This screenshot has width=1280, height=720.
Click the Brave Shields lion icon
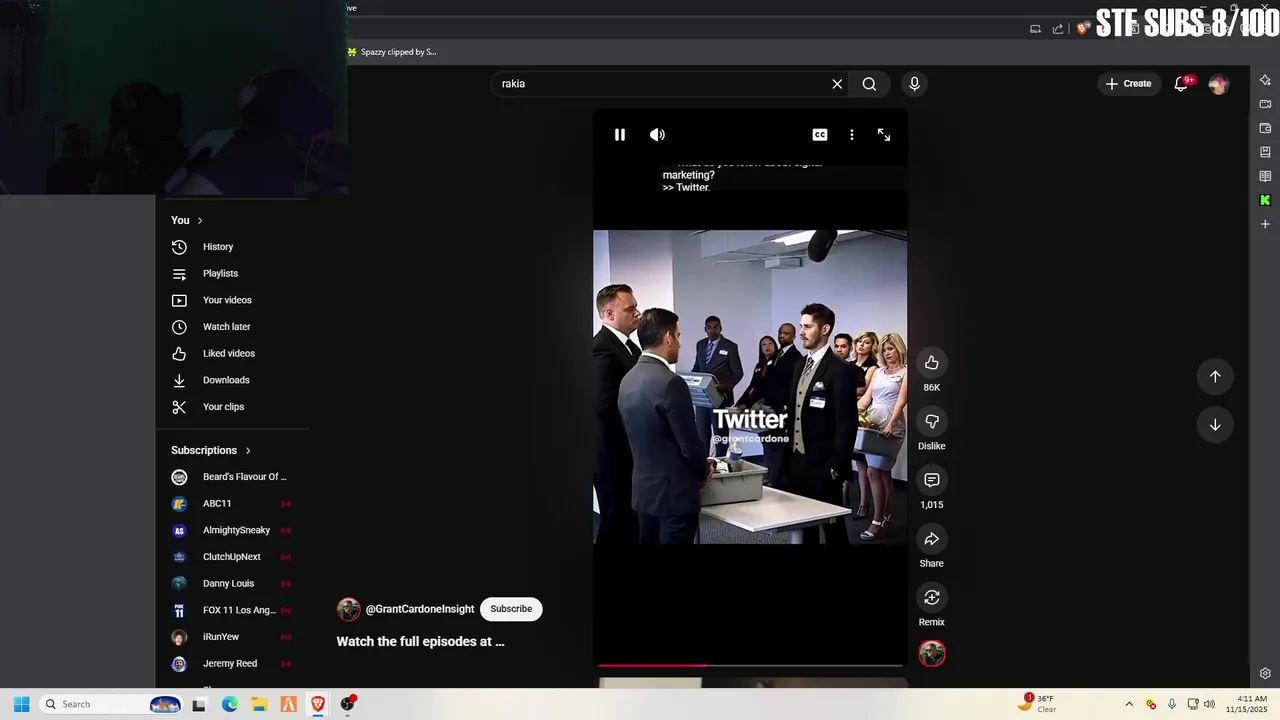coord(1082,29)
